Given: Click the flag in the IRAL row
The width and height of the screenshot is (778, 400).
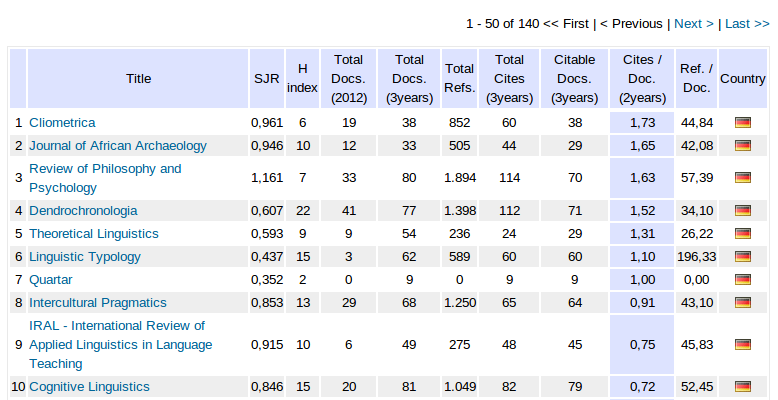Looking at the screenshot, I should (x=743, y=344).
